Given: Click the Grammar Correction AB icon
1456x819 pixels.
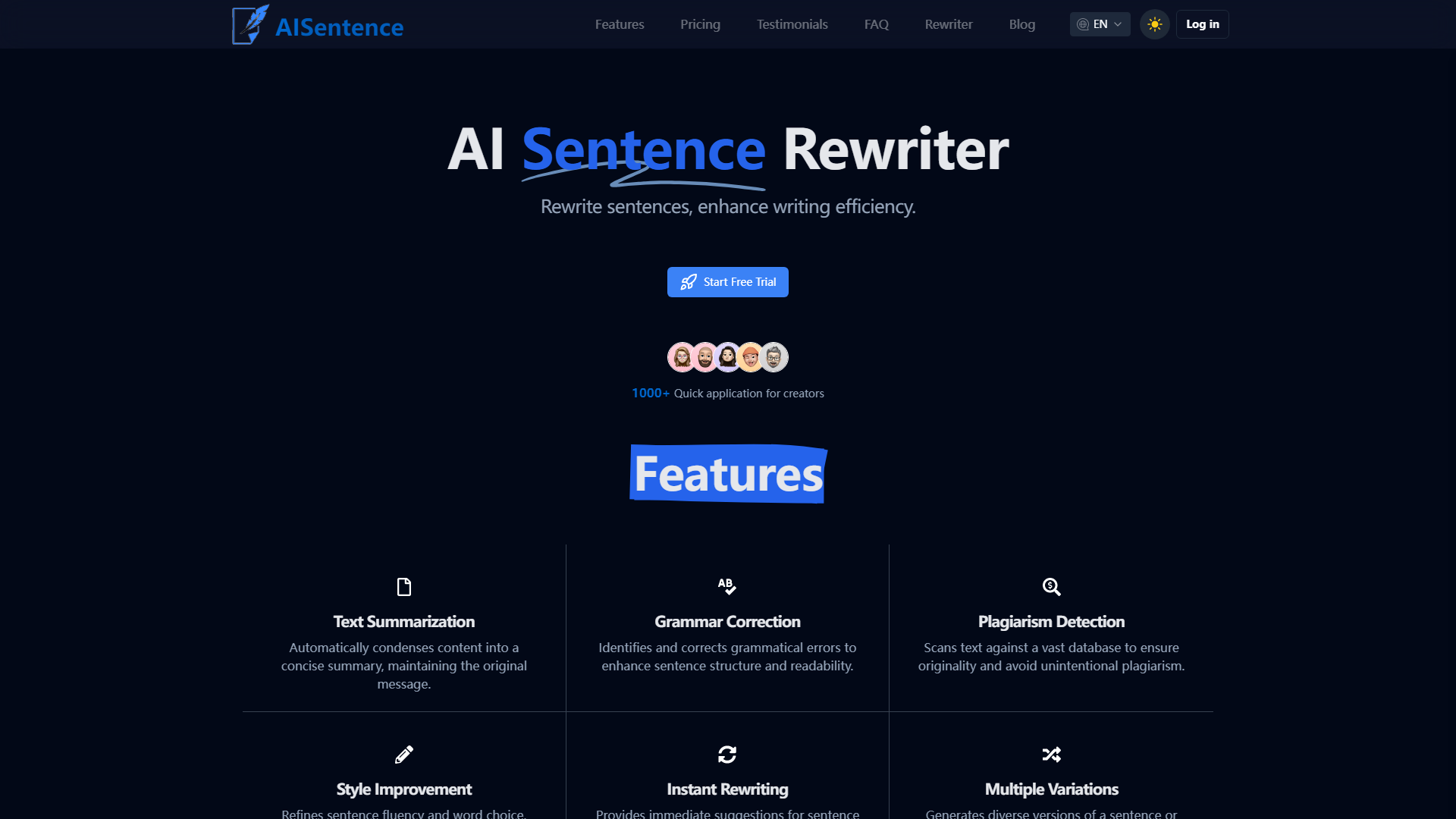Looking at the screenshot, I should click(x=727, y=586).
